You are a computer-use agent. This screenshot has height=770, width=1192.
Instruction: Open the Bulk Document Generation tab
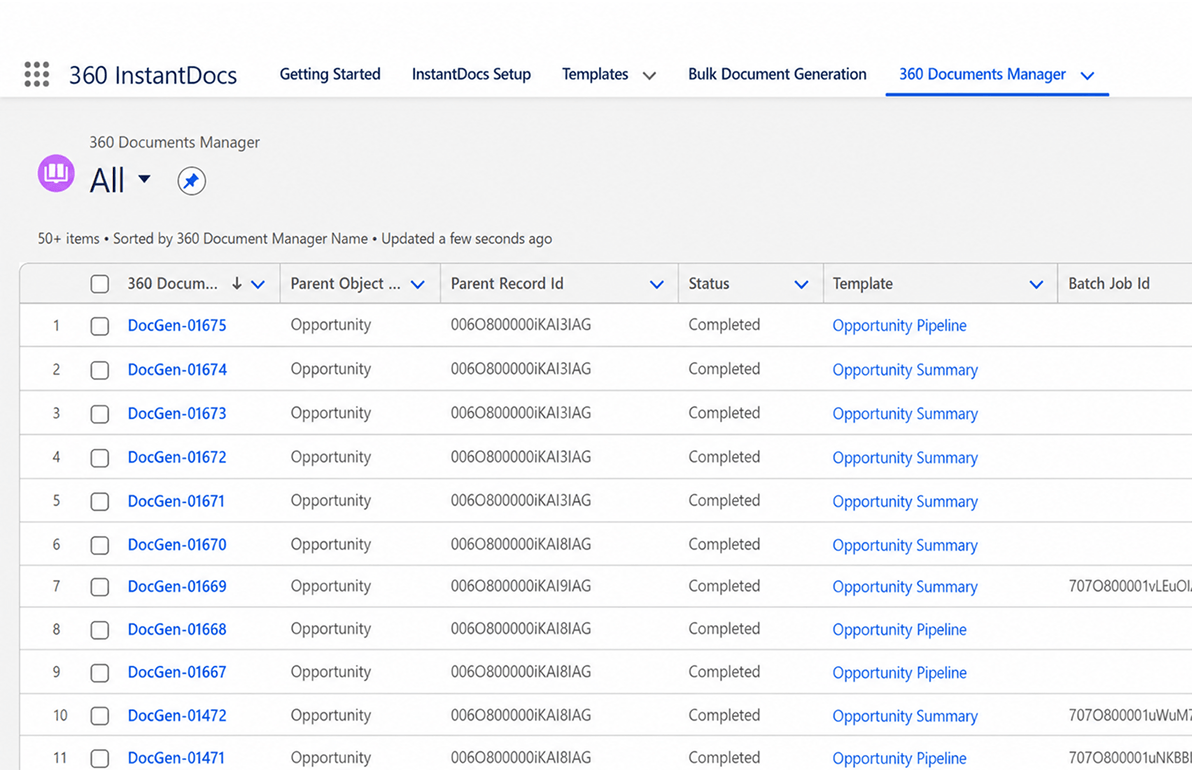[x=777, y=74]
